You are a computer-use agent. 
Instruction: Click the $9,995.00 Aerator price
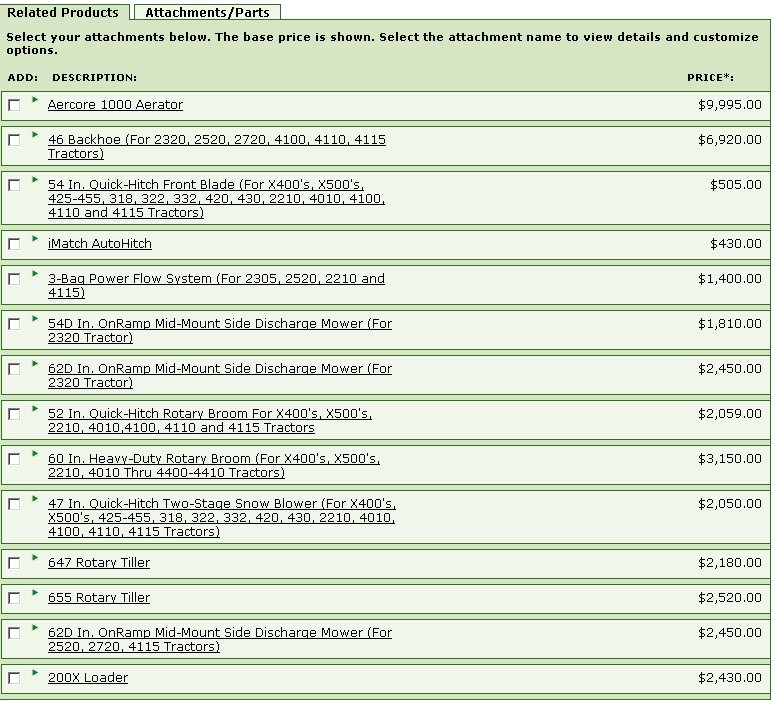(729, 105)
